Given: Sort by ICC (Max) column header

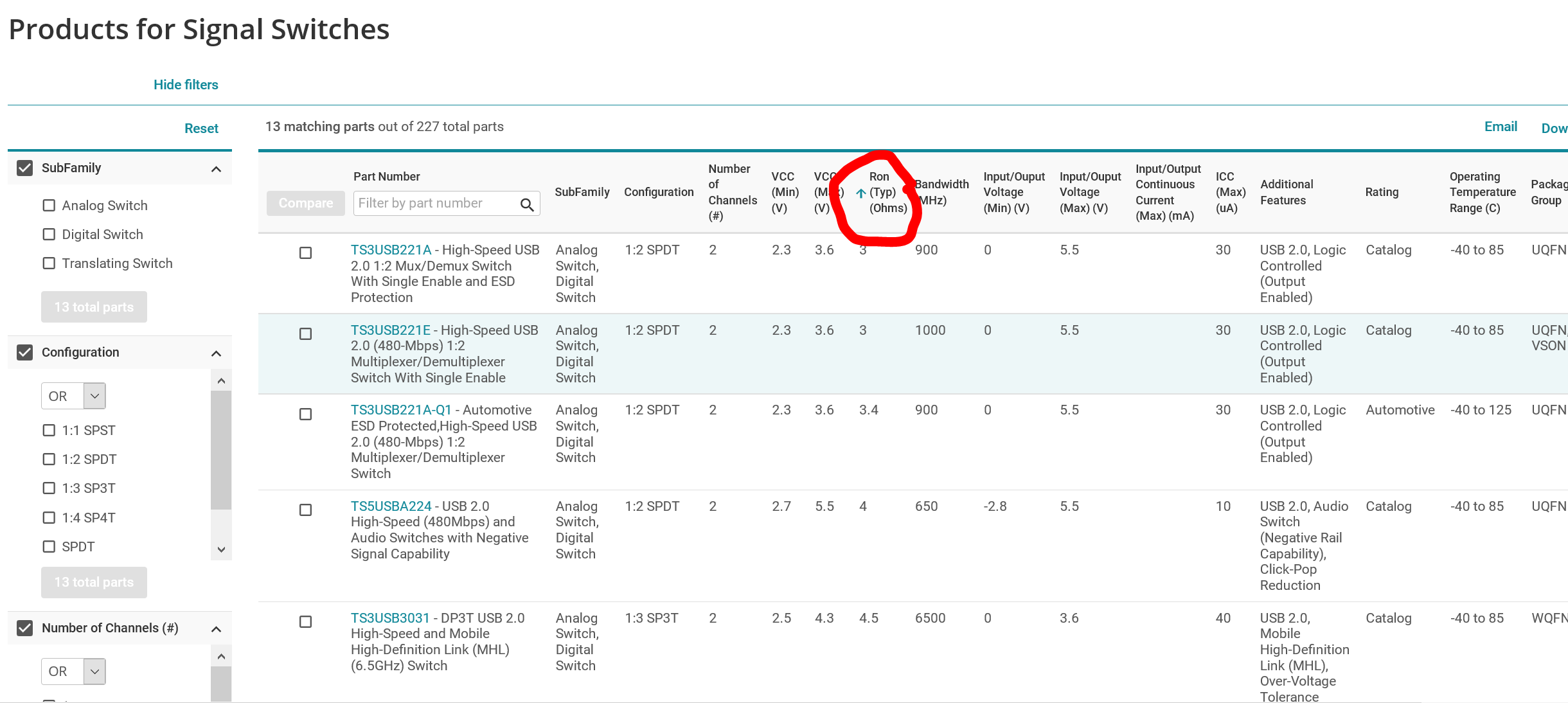Looking at the screenshot, I should click(x=1231, y=192).
